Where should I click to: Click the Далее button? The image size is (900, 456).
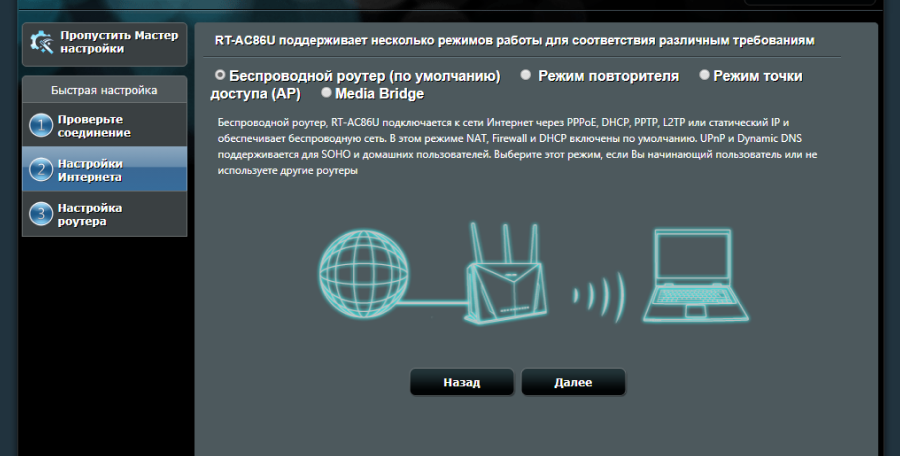pyautogui.click(x=573, y=382)
